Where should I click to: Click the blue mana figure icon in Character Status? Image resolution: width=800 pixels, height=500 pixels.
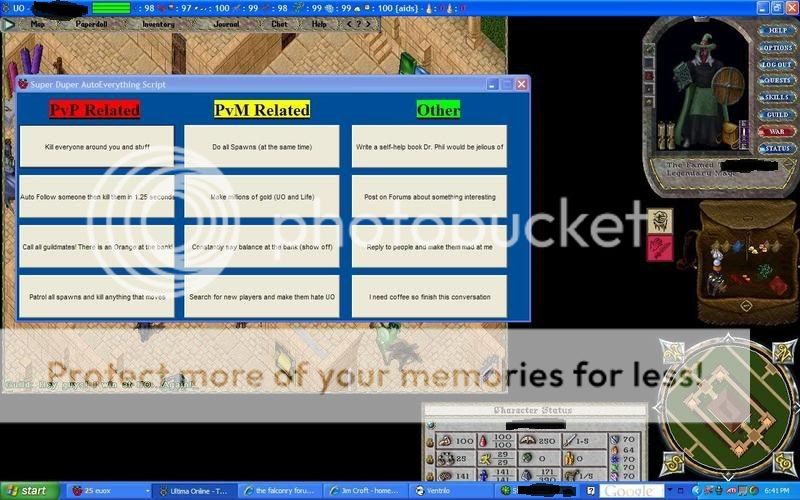coord(483,476)
